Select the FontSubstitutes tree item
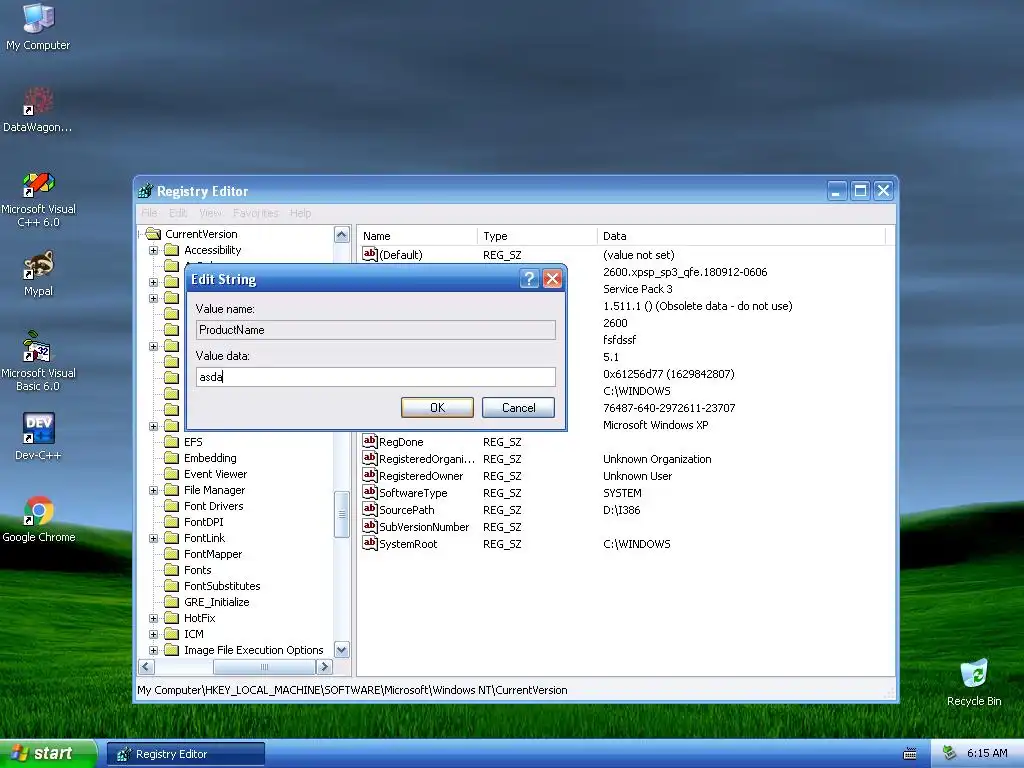 tap(222, 586)
